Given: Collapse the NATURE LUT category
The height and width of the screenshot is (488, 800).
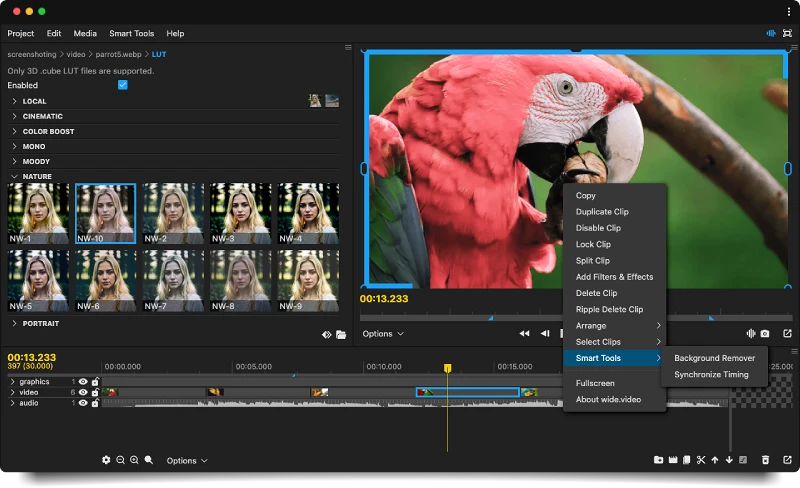Looking at the screenshot, I should point(14,176).
